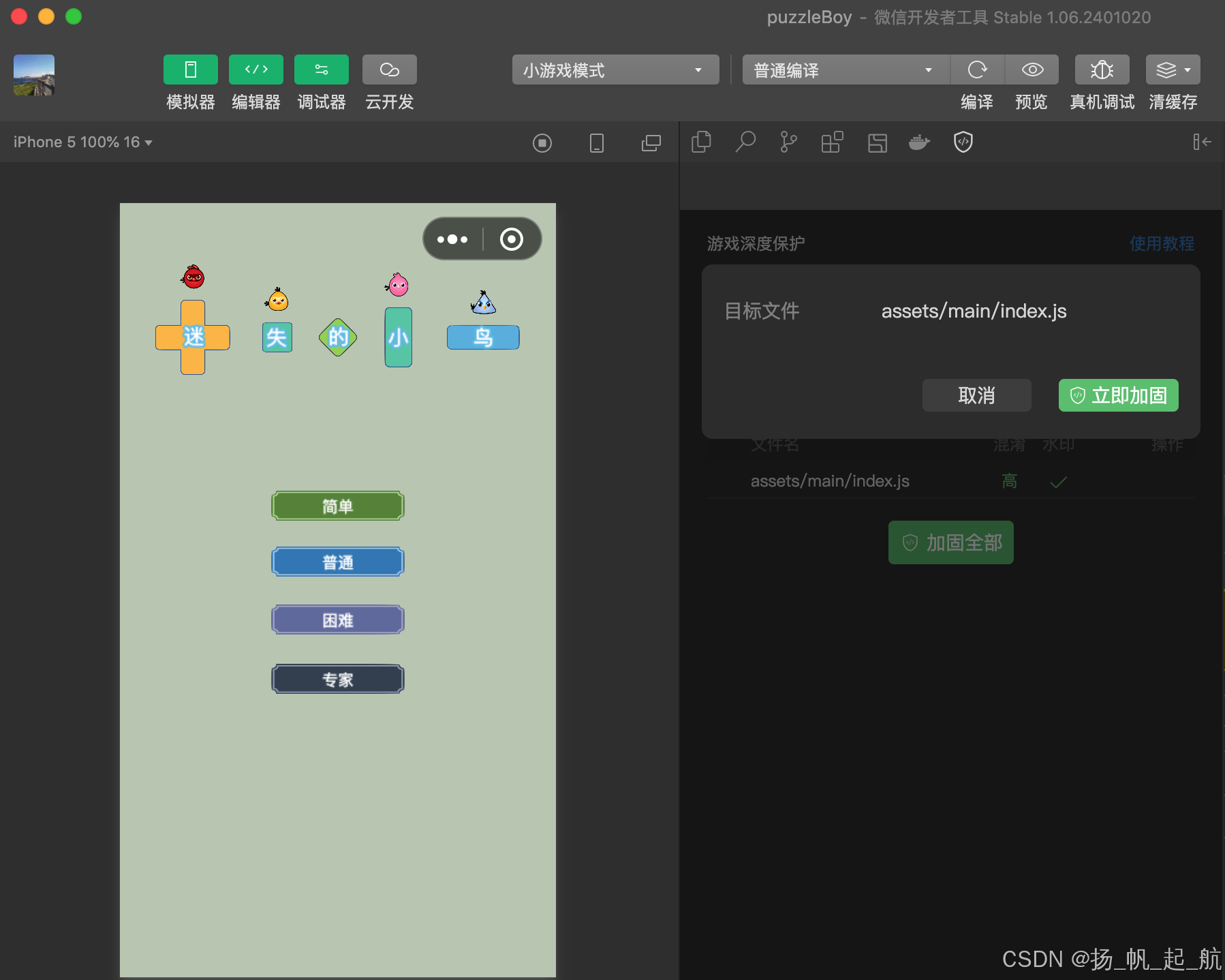Open the source control branch icon
Image resolution: width=1225 pixels, height=980 pixels.
coord(788,142)
